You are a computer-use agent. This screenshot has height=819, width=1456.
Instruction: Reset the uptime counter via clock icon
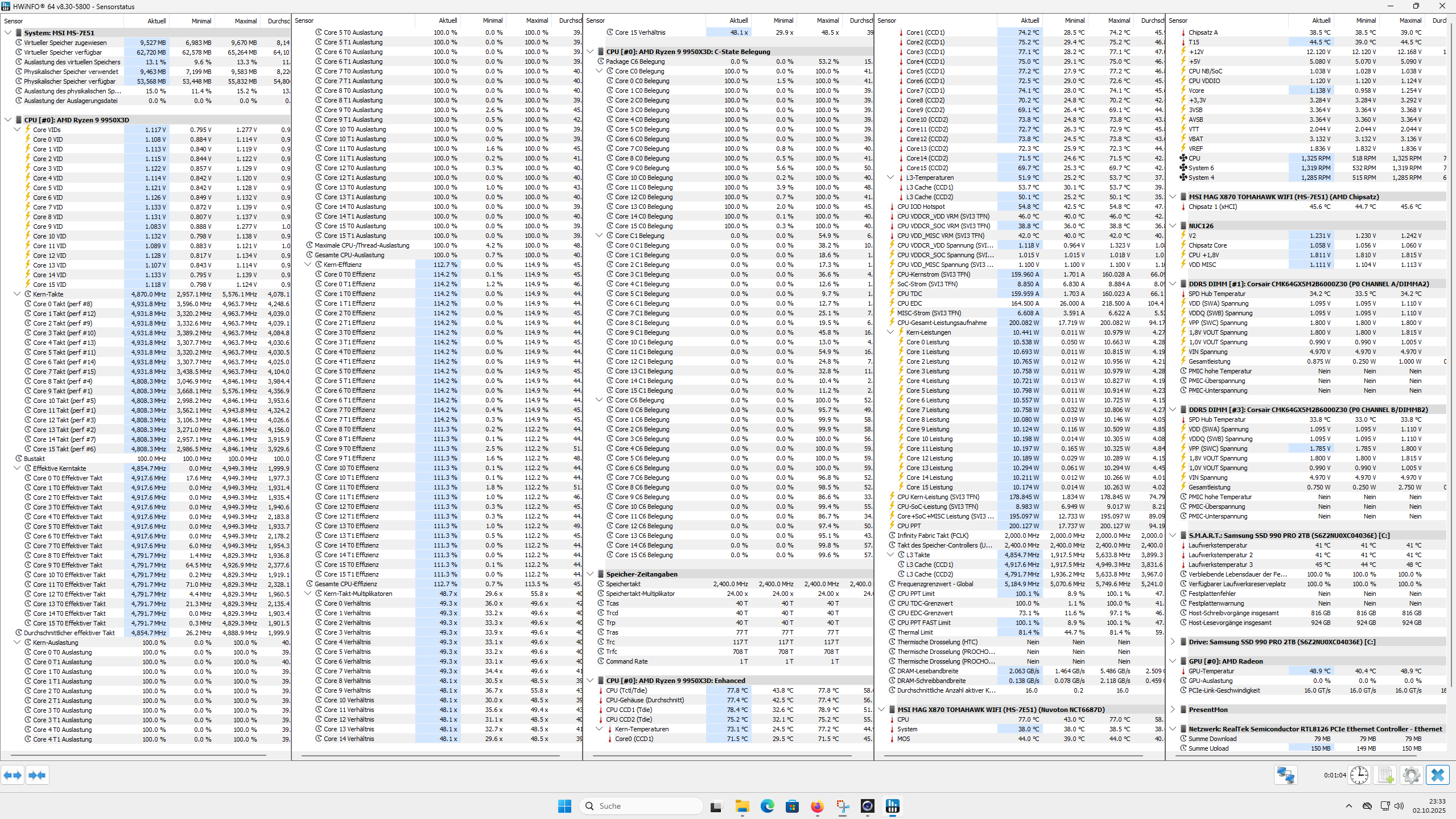[1360, 775]
